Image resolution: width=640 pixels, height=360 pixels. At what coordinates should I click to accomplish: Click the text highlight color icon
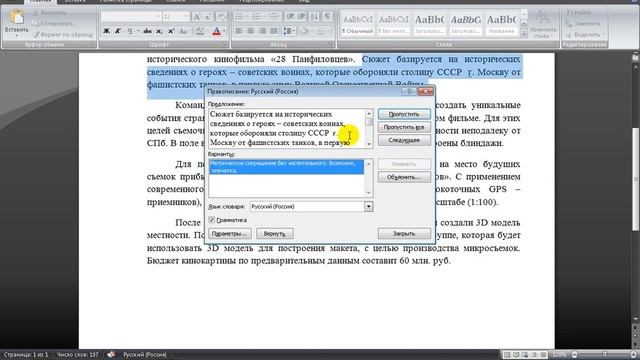click(200, 31)
